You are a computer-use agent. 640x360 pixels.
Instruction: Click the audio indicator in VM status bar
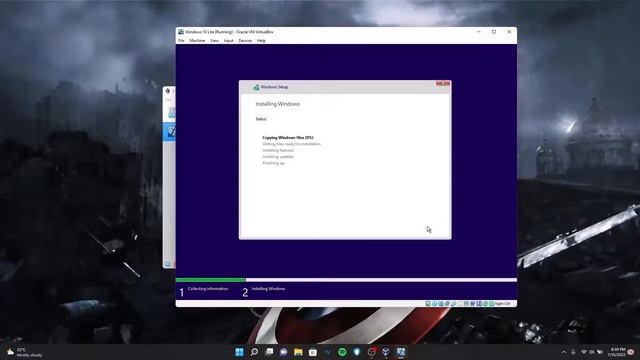pos(441,304)
